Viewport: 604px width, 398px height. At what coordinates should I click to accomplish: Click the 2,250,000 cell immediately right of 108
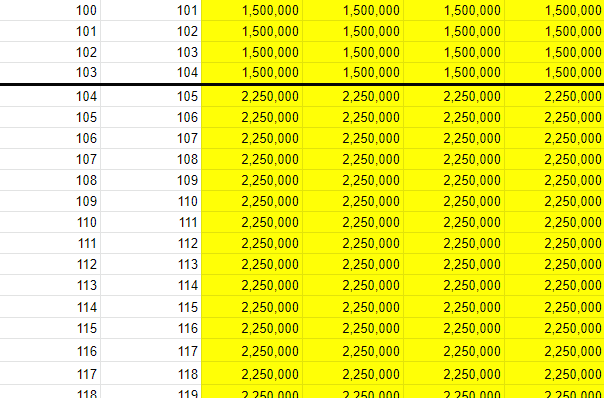click(252, 159)
